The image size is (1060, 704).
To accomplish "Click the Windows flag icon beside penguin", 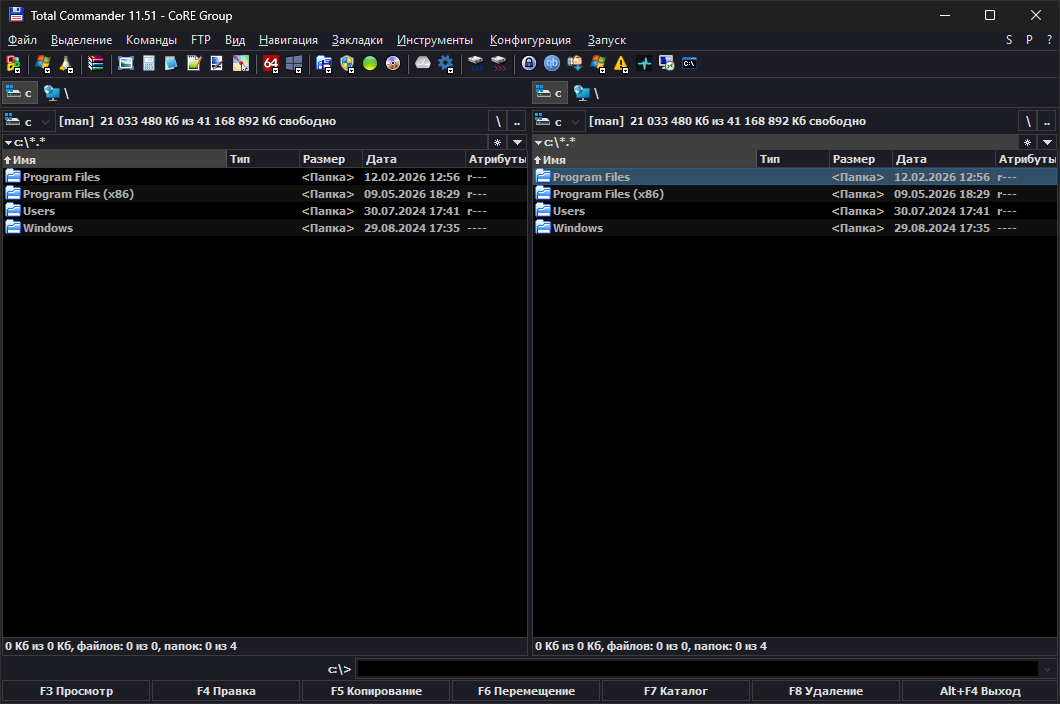I will click(43, 64).
